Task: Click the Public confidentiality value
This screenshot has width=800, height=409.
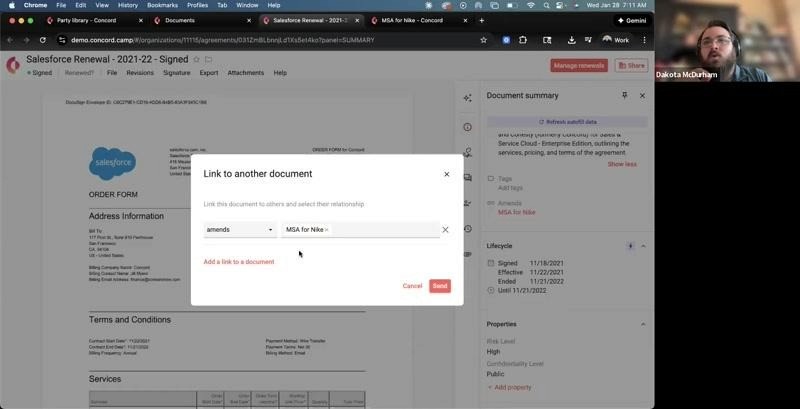Action: [x=495, y=374]
